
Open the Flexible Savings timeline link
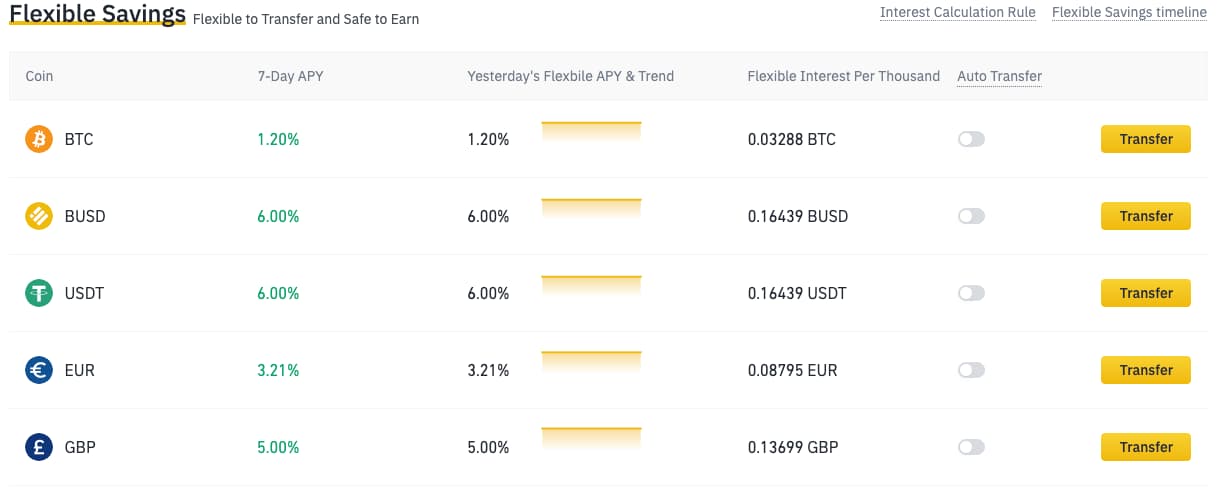(1130, 13)
